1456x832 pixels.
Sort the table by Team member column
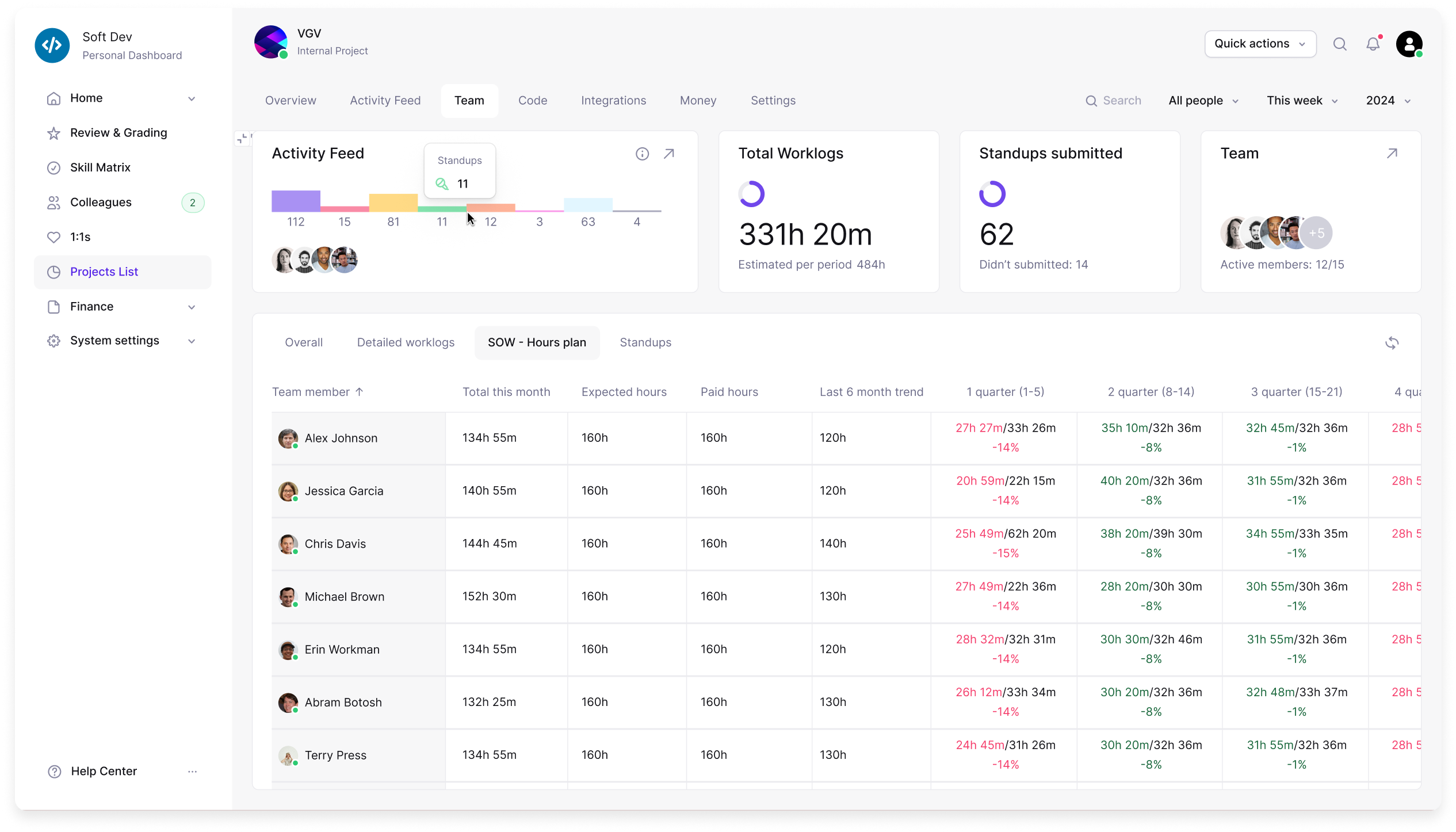(317, 392)
